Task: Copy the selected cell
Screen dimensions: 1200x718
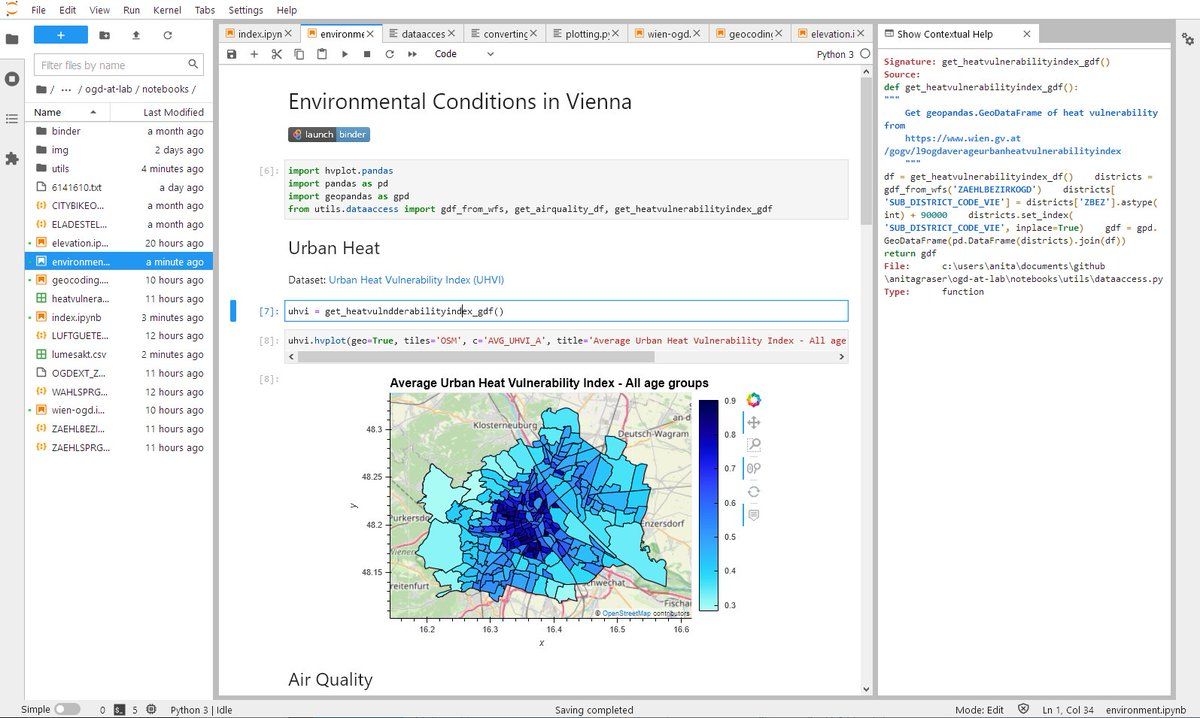Action: click(299, 54)
